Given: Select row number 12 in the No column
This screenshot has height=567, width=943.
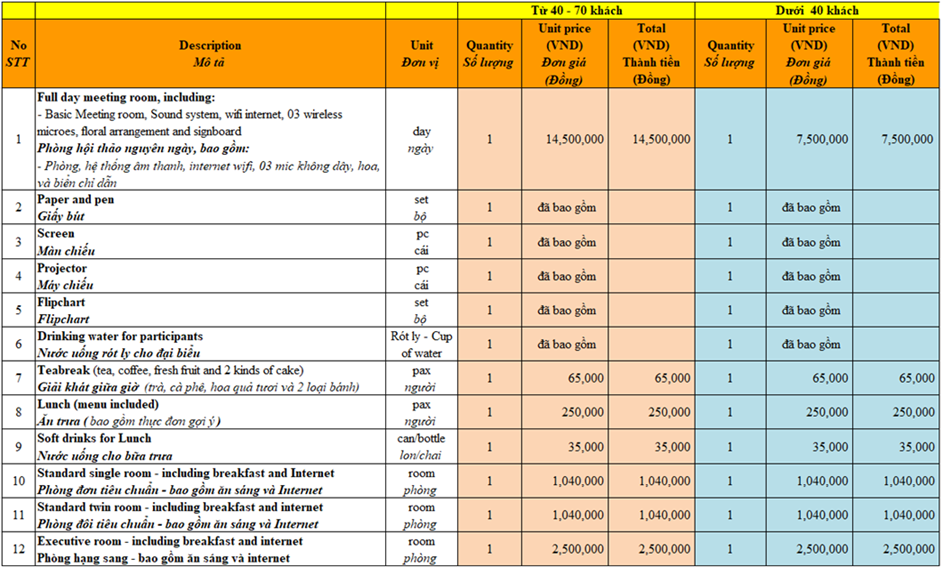Looking at the screenshot, I should point(18,549).
